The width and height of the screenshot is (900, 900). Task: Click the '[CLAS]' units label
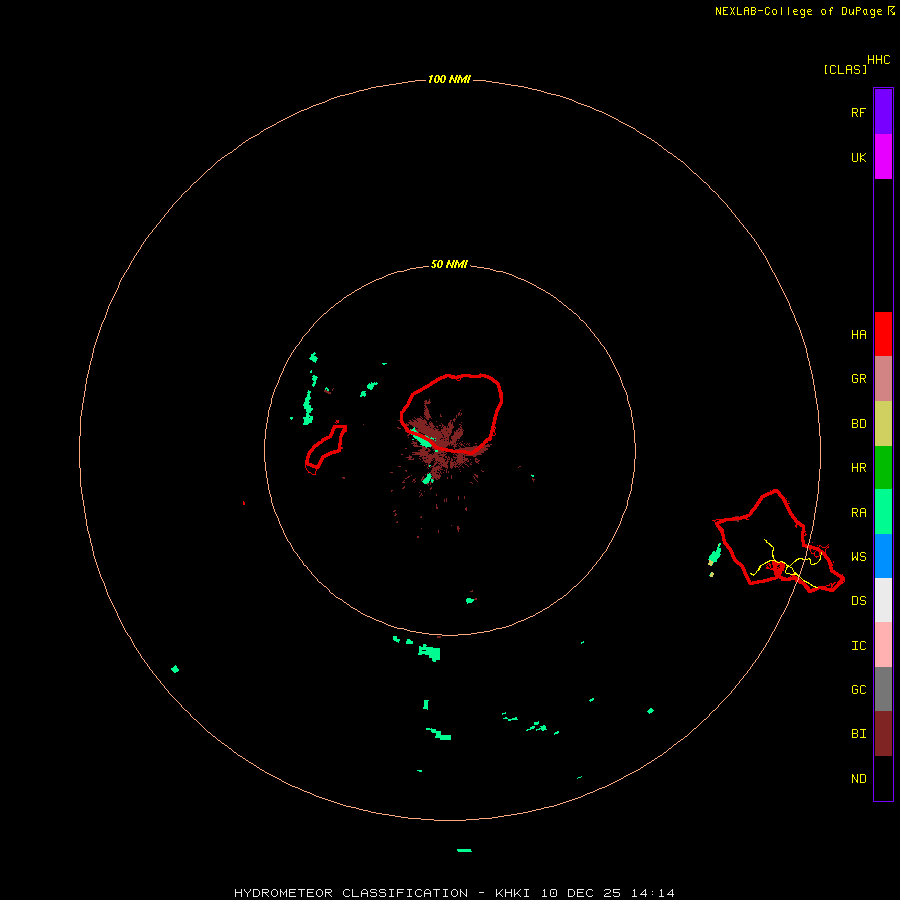(x=845, y=69)
